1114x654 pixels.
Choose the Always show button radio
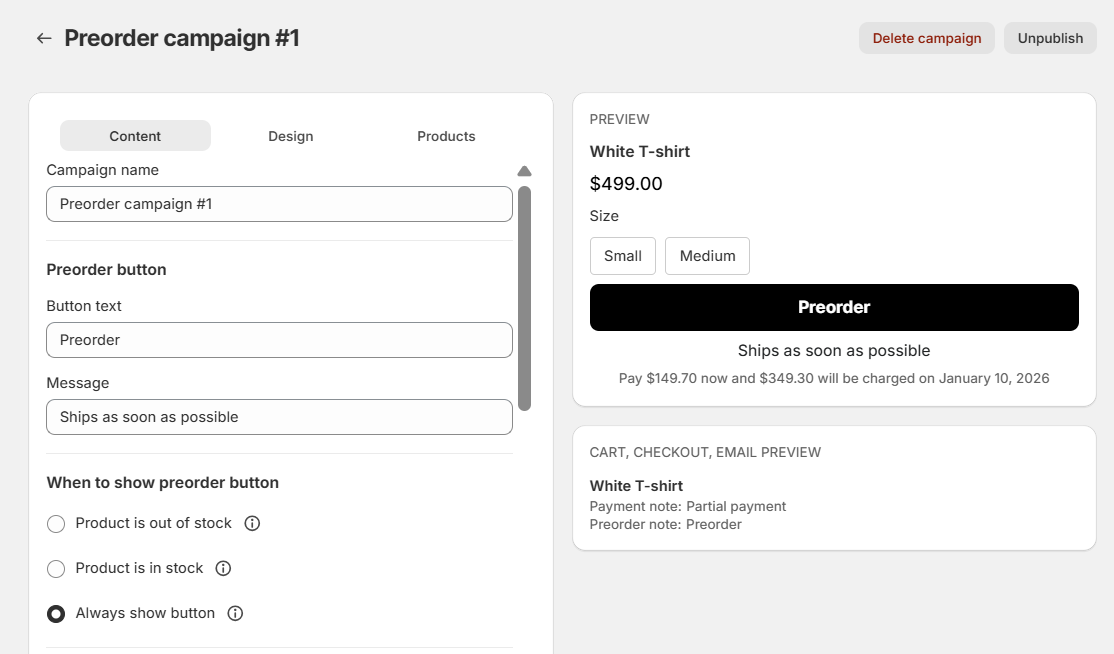point(56,614)
